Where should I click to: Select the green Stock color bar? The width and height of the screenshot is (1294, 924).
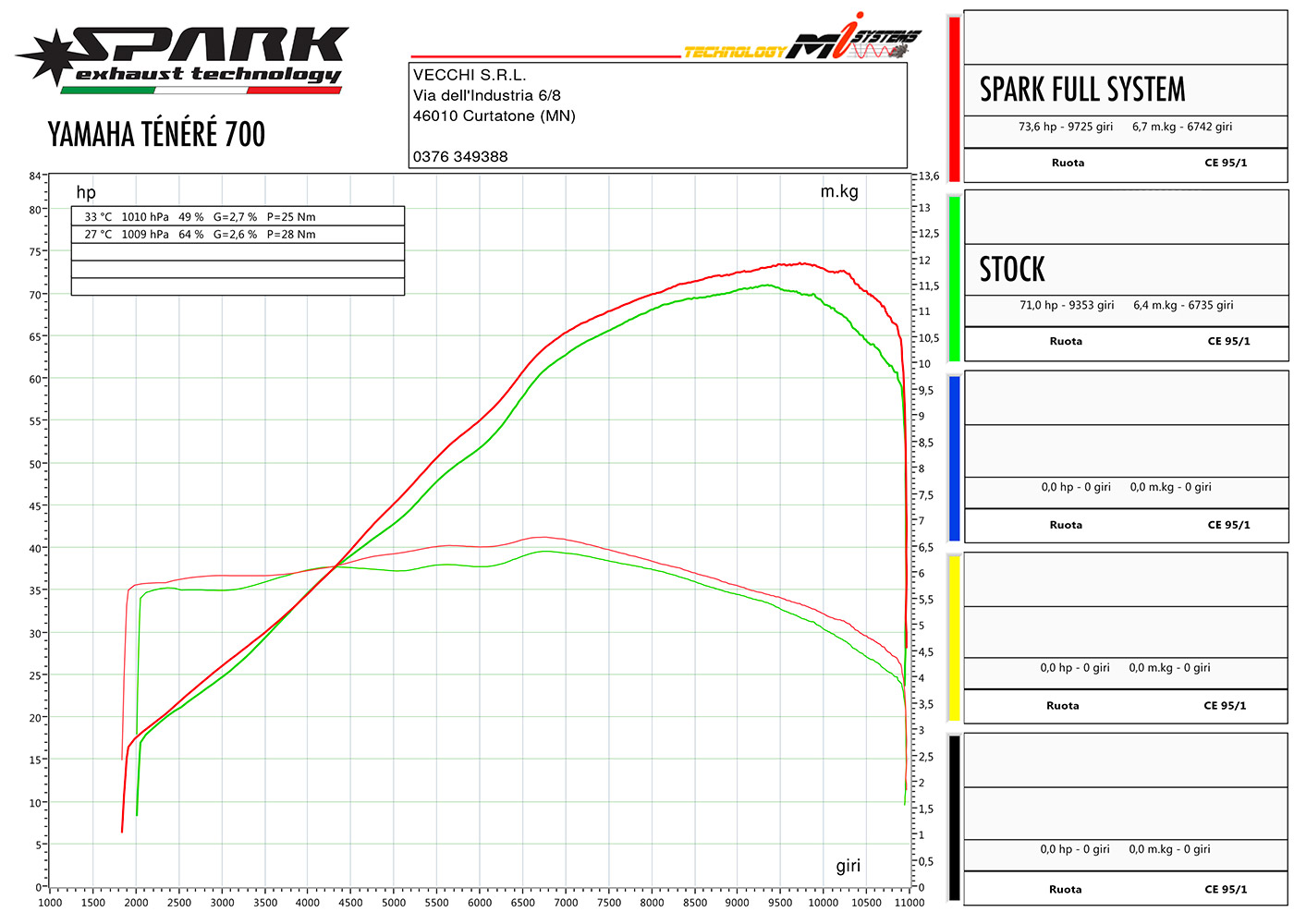tap(954, 277)
